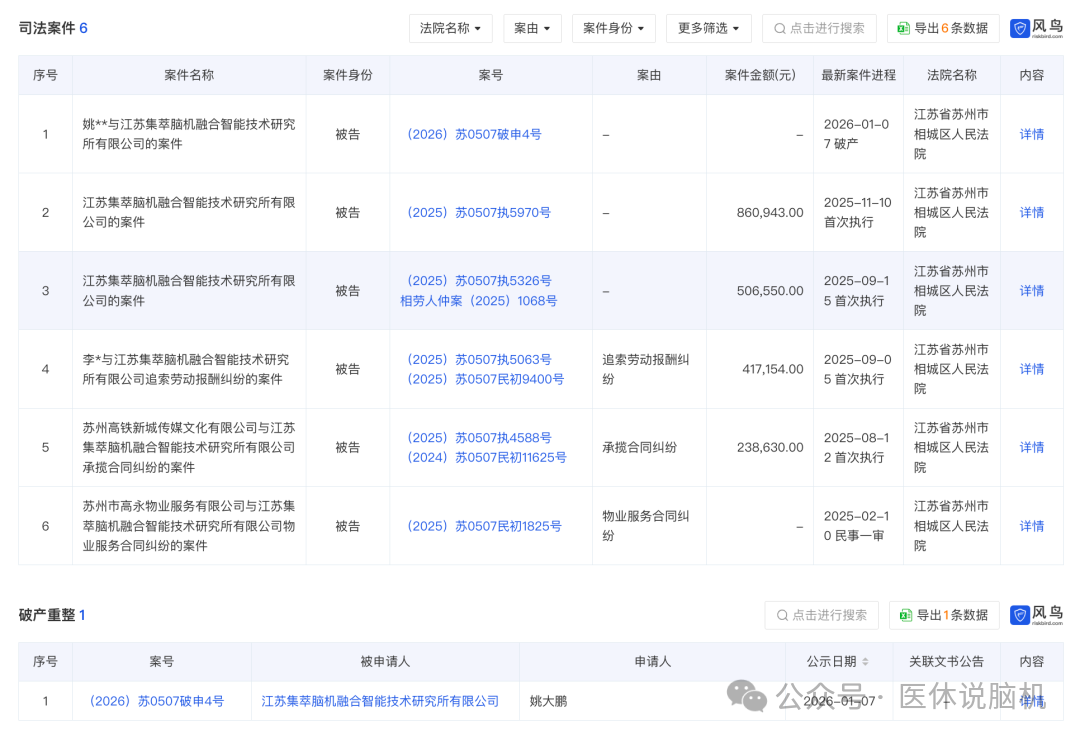Open case number (2026)苏0507破申4号 in first judicial row

(x=471, y=134)
